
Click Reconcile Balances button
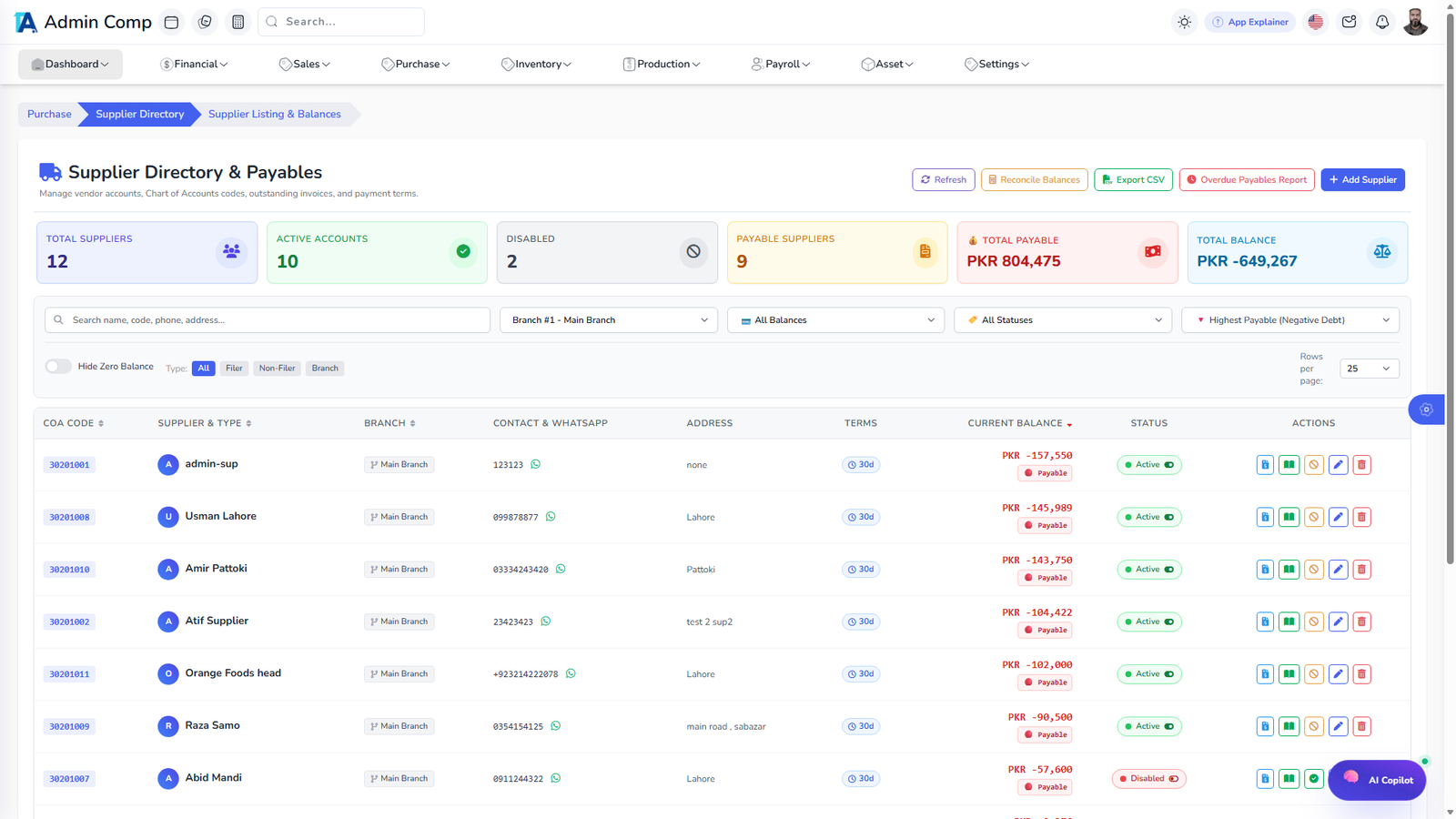(1034, 180)
